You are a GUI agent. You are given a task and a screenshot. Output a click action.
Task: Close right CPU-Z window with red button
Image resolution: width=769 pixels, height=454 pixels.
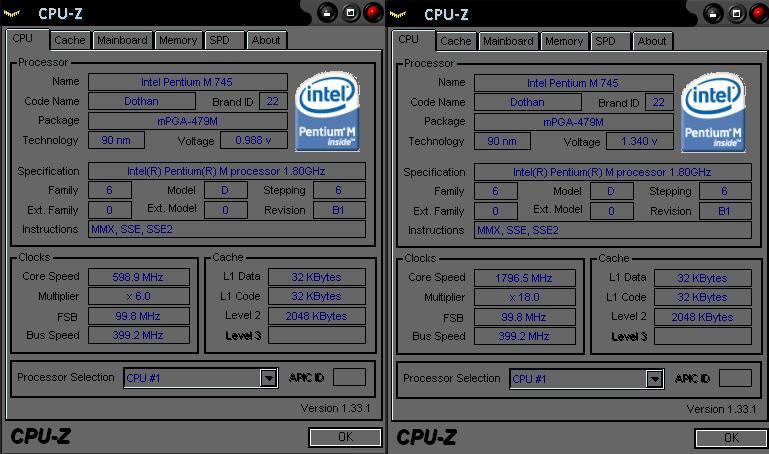pyautogui.click(x=759, y=14)
